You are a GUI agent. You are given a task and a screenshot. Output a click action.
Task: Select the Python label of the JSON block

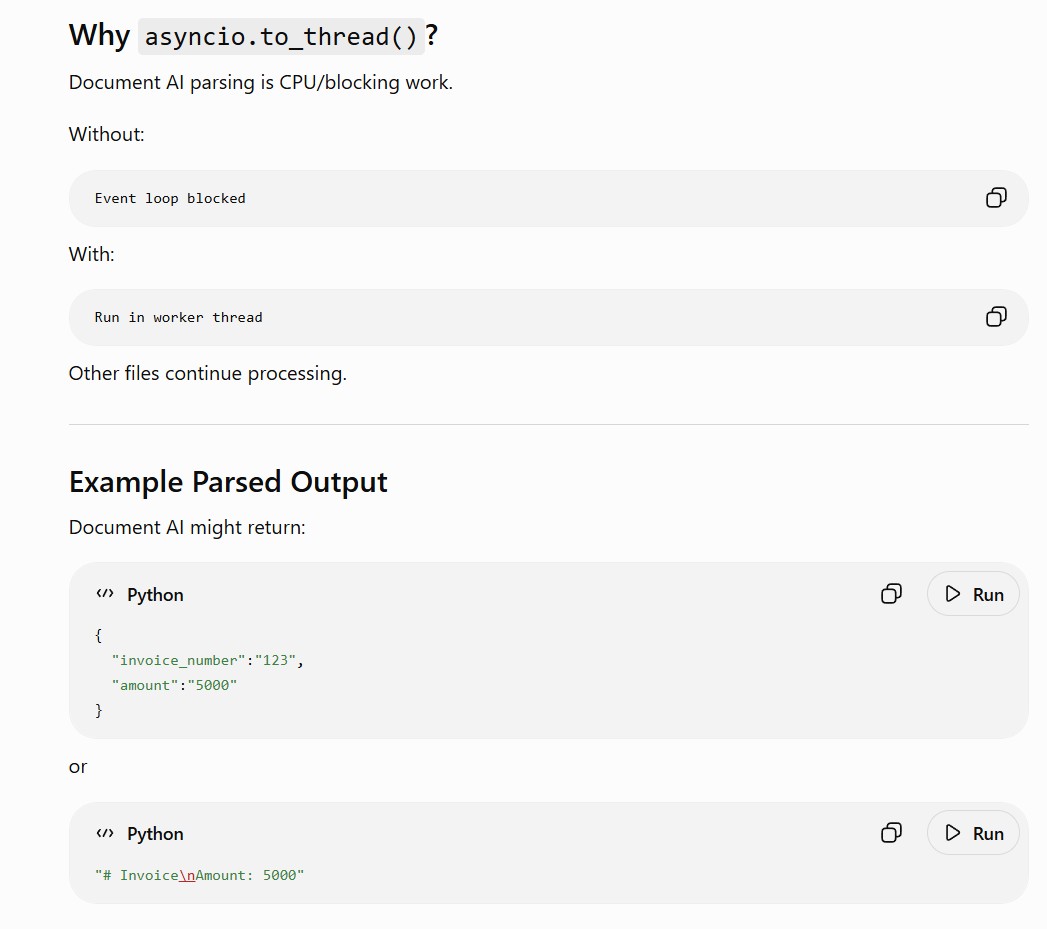coord(155,594)
